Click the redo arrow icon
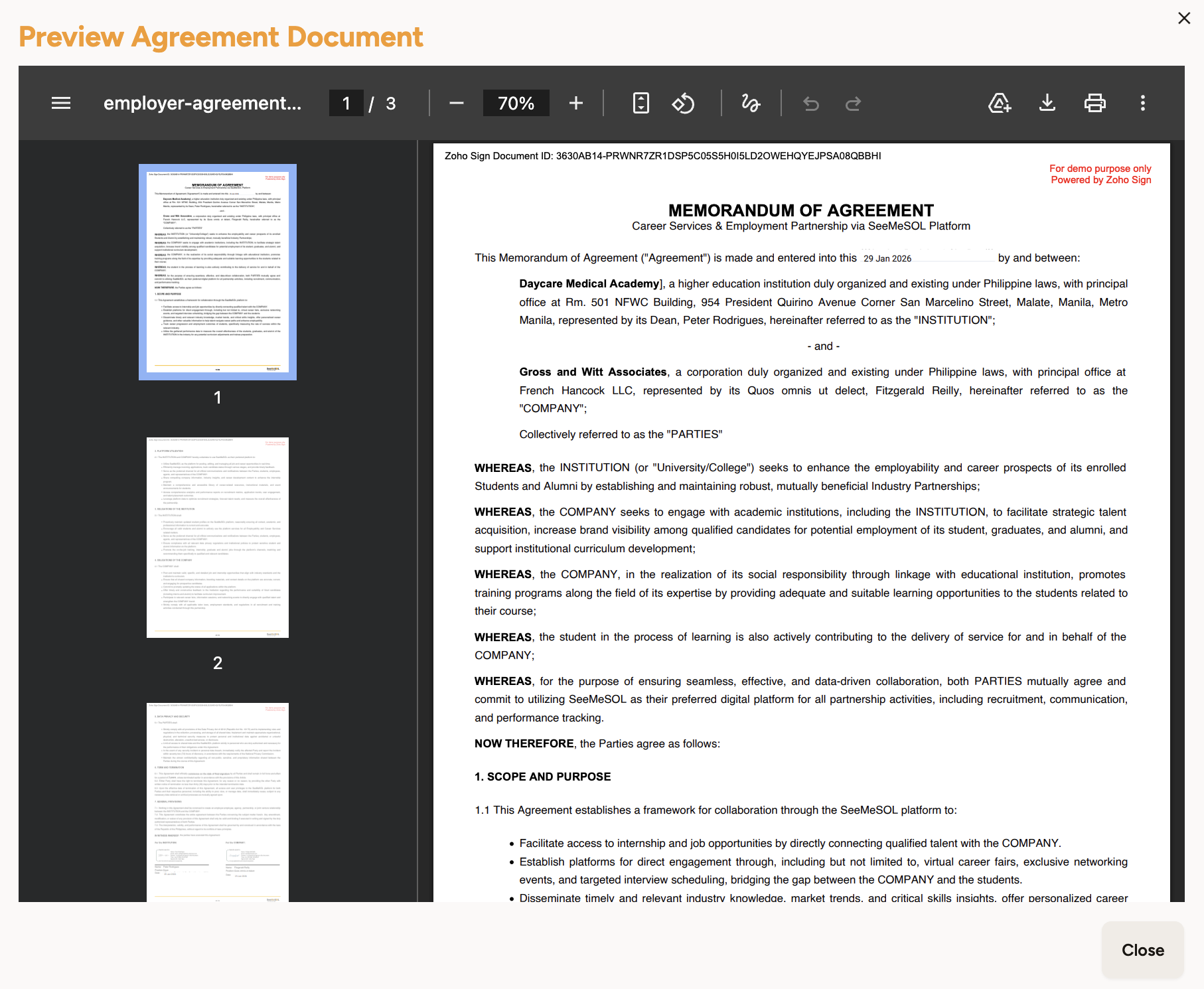The width and height of the screenshot is (1204, 989). [853, 103]
